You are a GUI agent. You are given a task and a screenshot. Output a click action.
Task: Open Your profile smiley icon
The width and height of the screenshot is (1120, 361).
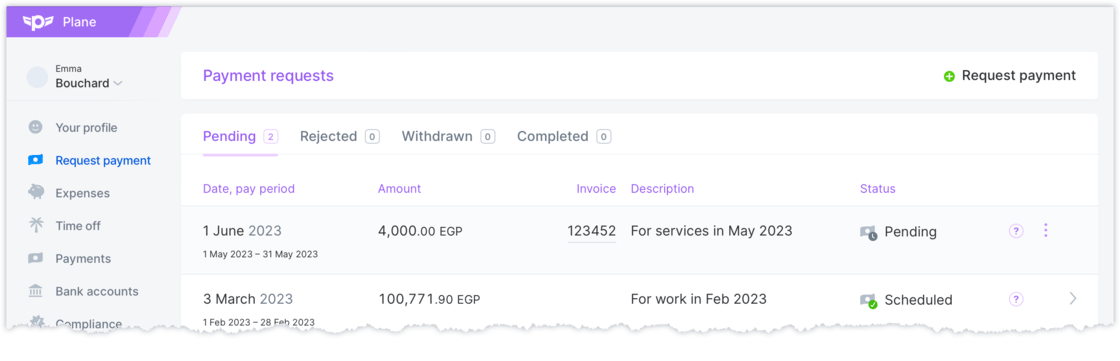(x=35, y=127)
